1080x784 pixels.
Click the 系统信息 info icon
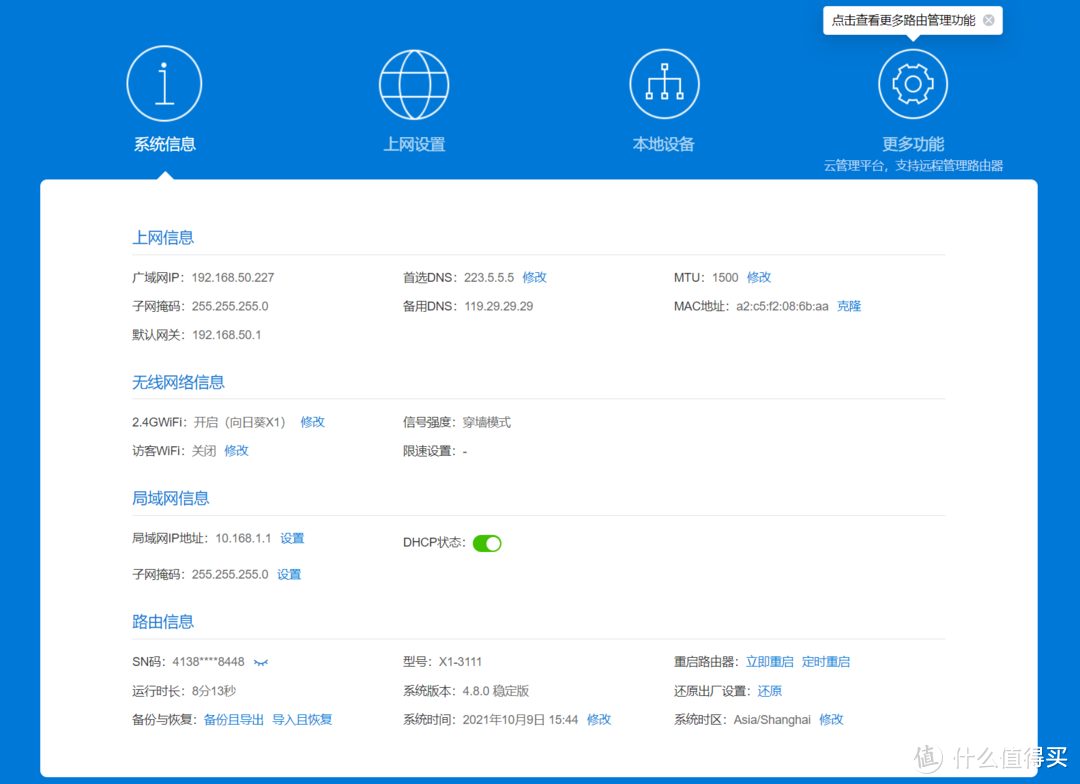point(164,83)
